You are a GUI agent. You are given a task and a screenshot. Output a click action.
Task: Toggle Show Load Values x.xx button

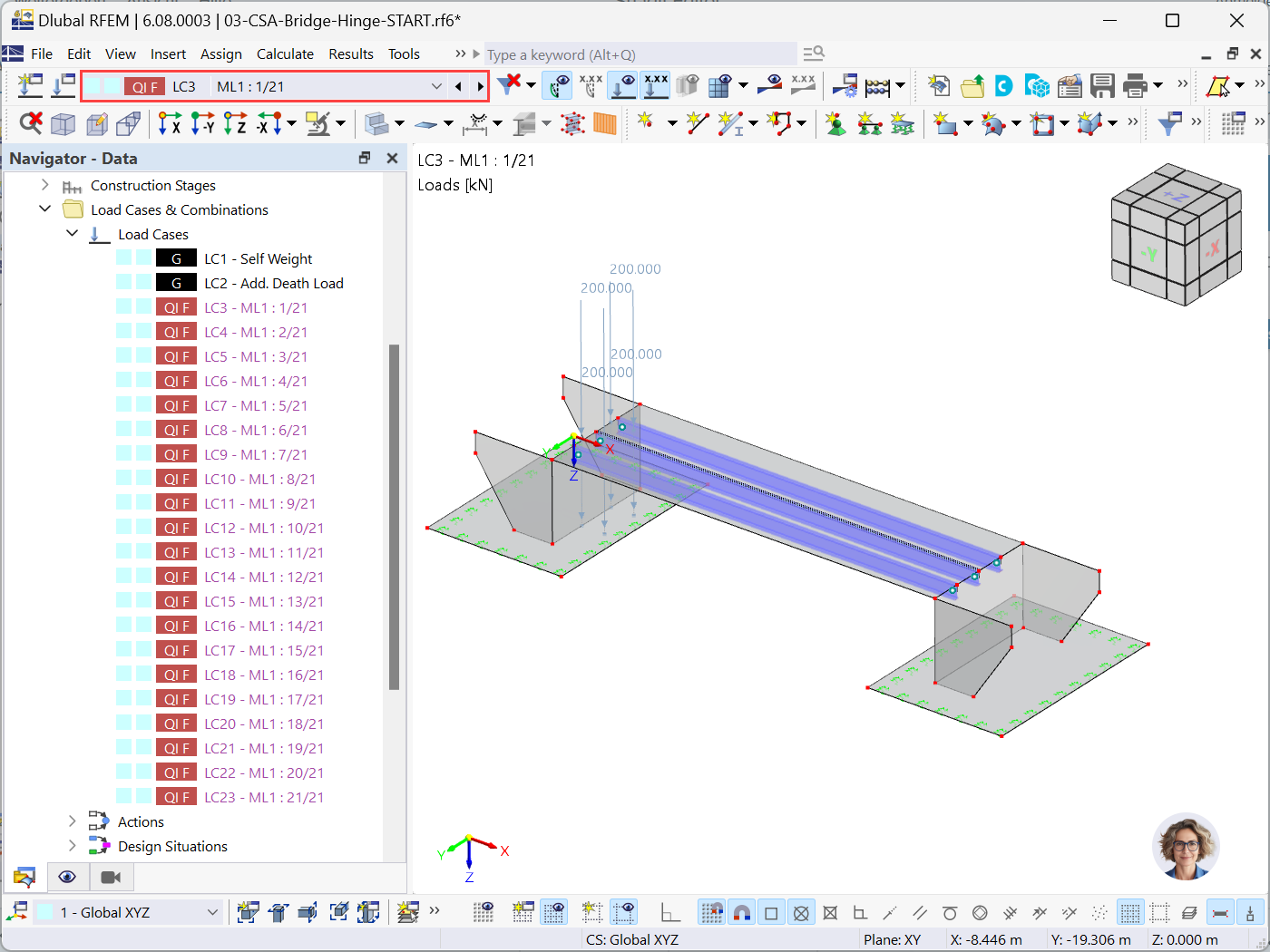coord(656,86)
